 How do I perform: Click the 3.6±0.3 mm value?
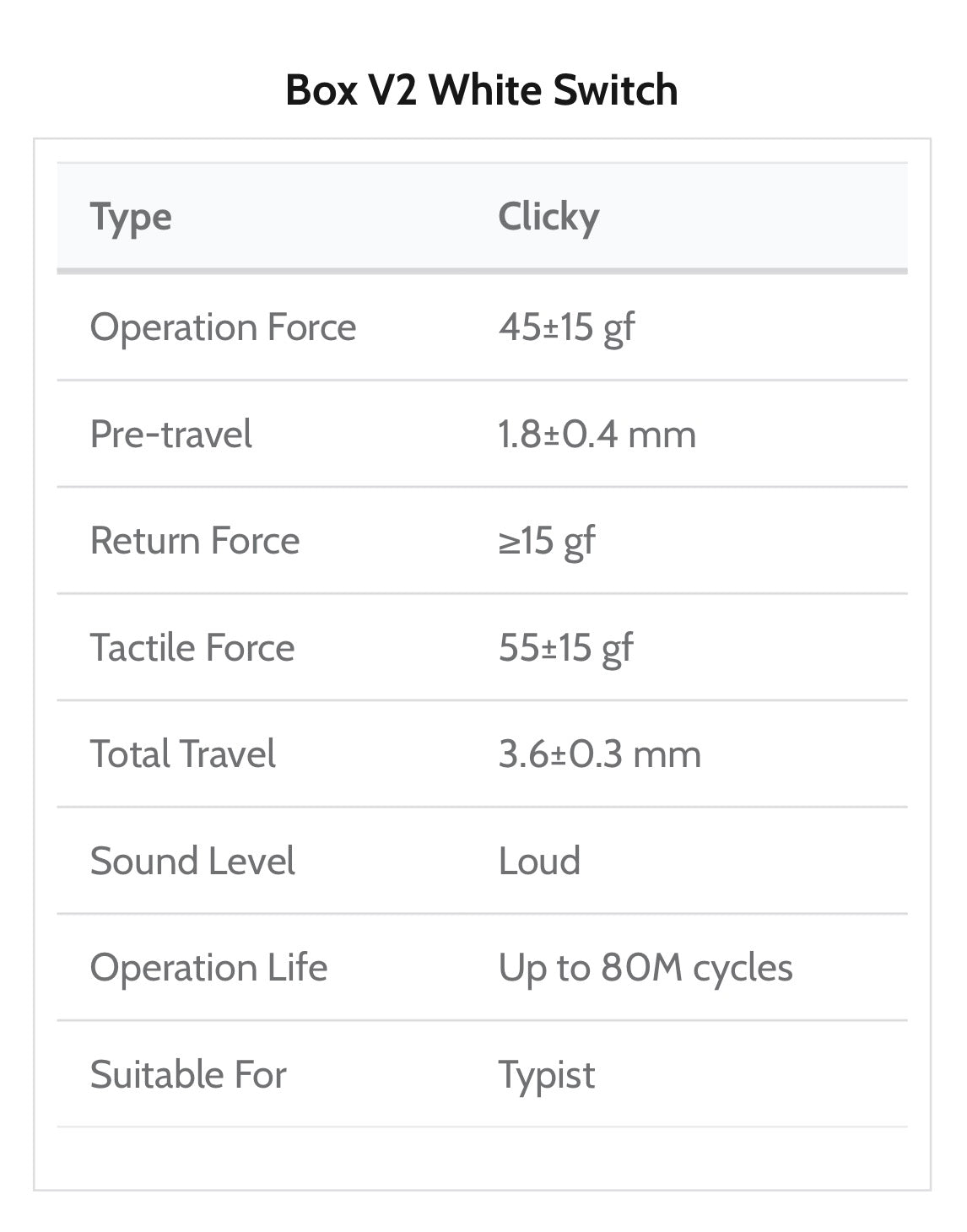599,754
